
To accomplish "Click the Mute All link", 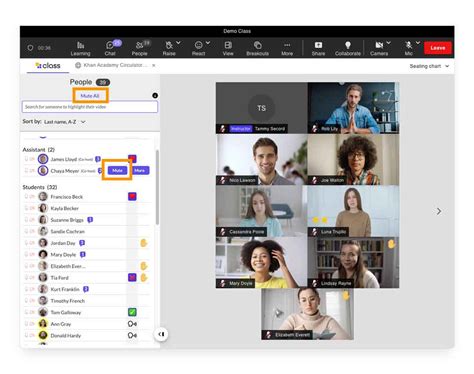I will point(90,96).
